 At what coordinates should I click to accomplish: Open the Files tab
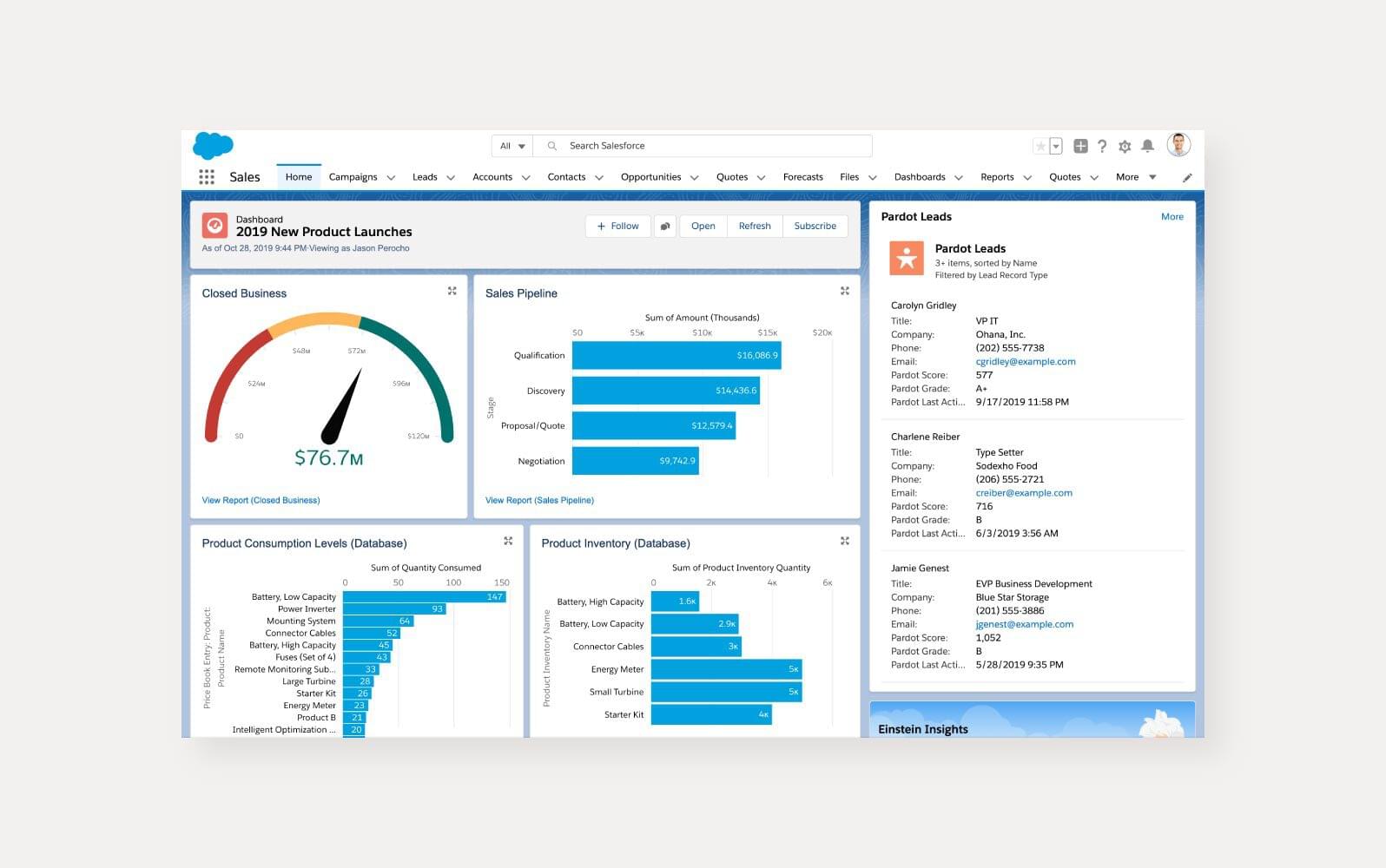[x=849, y=177]
